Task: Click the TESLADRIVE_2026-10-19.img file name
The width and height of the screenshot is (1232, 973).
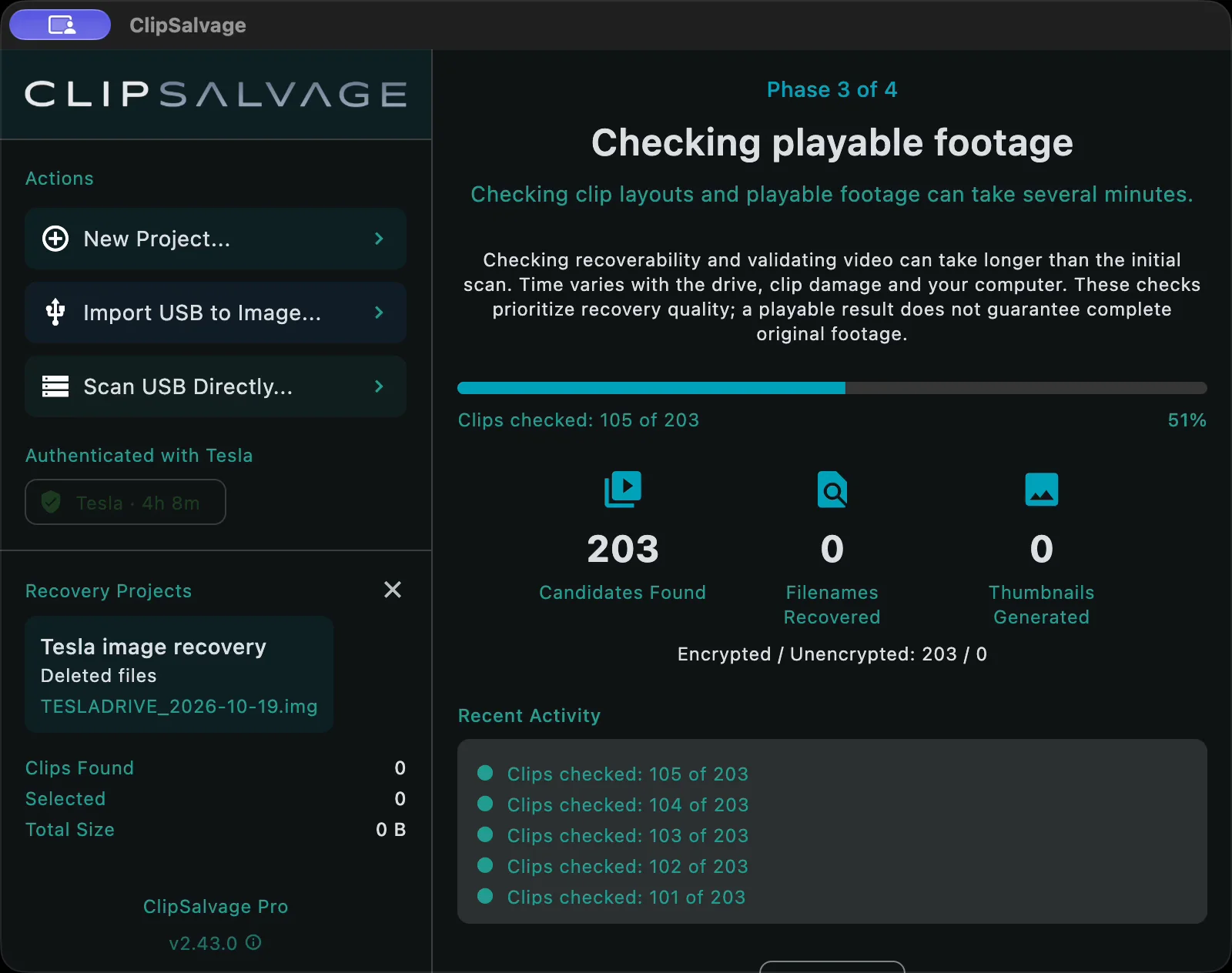Action: [x=179, y=707]
